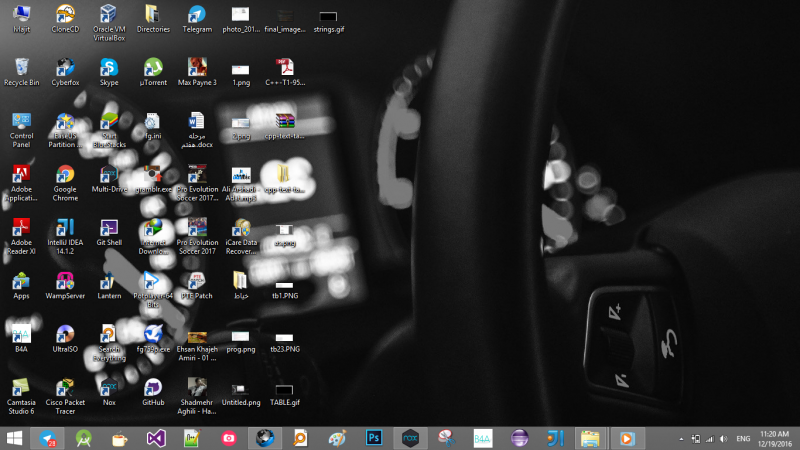Show hidden system tray icons

[681, 439]
